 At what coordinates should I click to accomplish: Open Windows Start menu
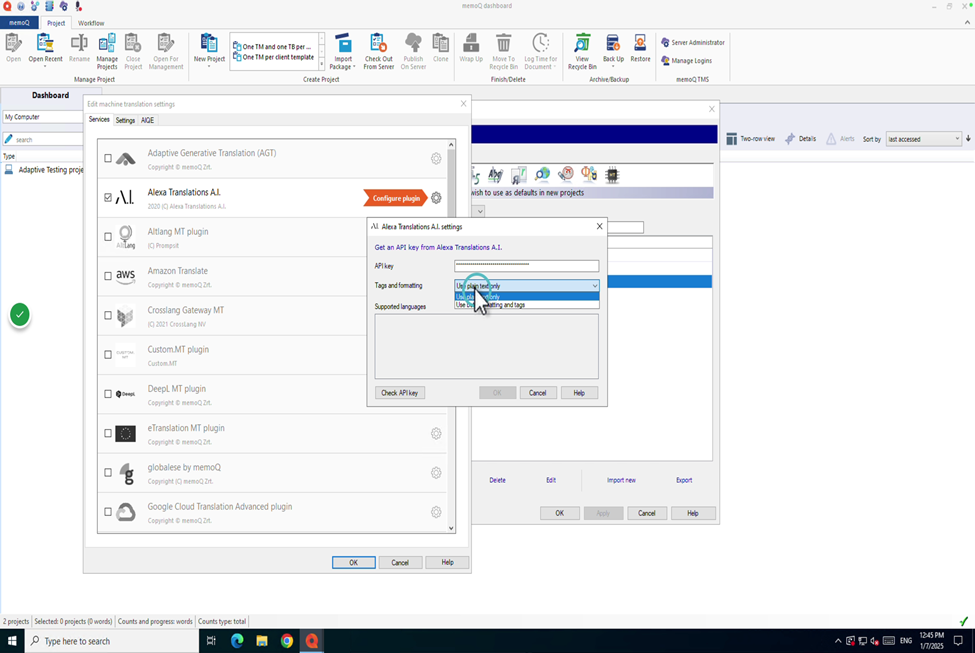click(12, 641)
